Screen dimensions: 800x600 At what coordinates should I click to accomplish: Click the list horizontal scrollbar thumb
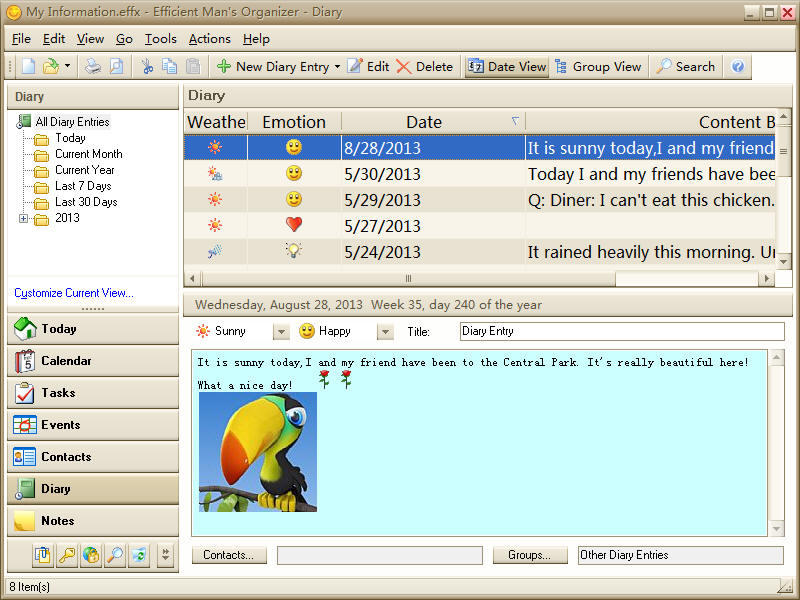tap(408, 279)
